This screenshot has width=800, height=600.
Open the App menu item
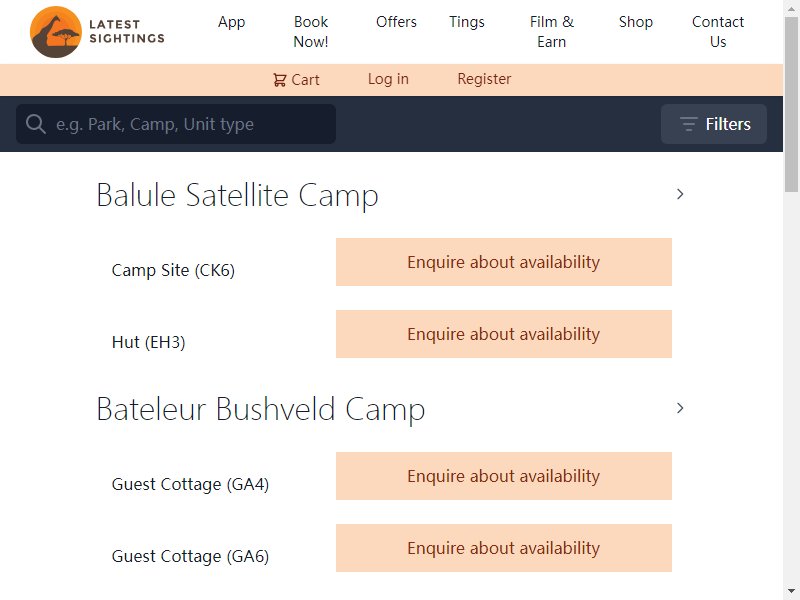pyautogui.click(x=231, y=22)
